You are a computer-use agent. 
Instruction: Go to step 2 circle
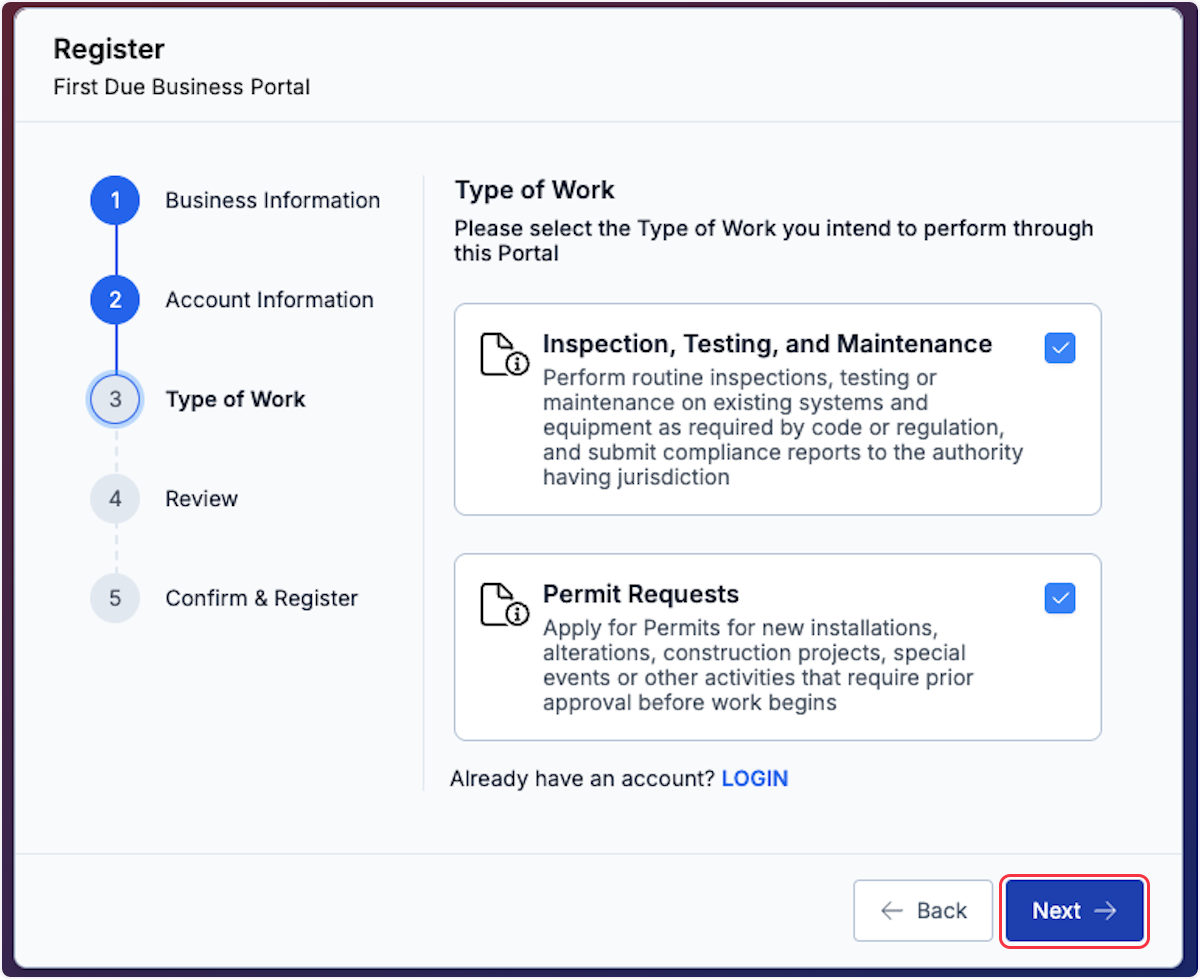116,300
